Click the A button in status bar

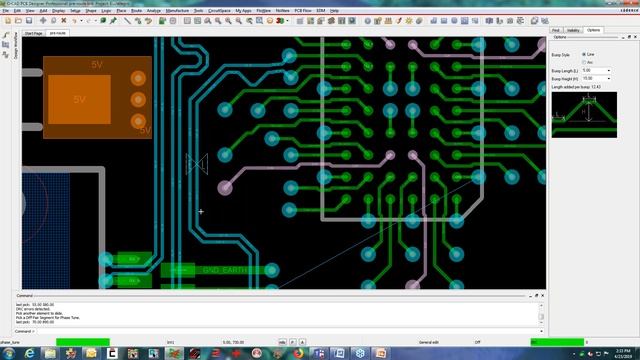tap(302, 342)
